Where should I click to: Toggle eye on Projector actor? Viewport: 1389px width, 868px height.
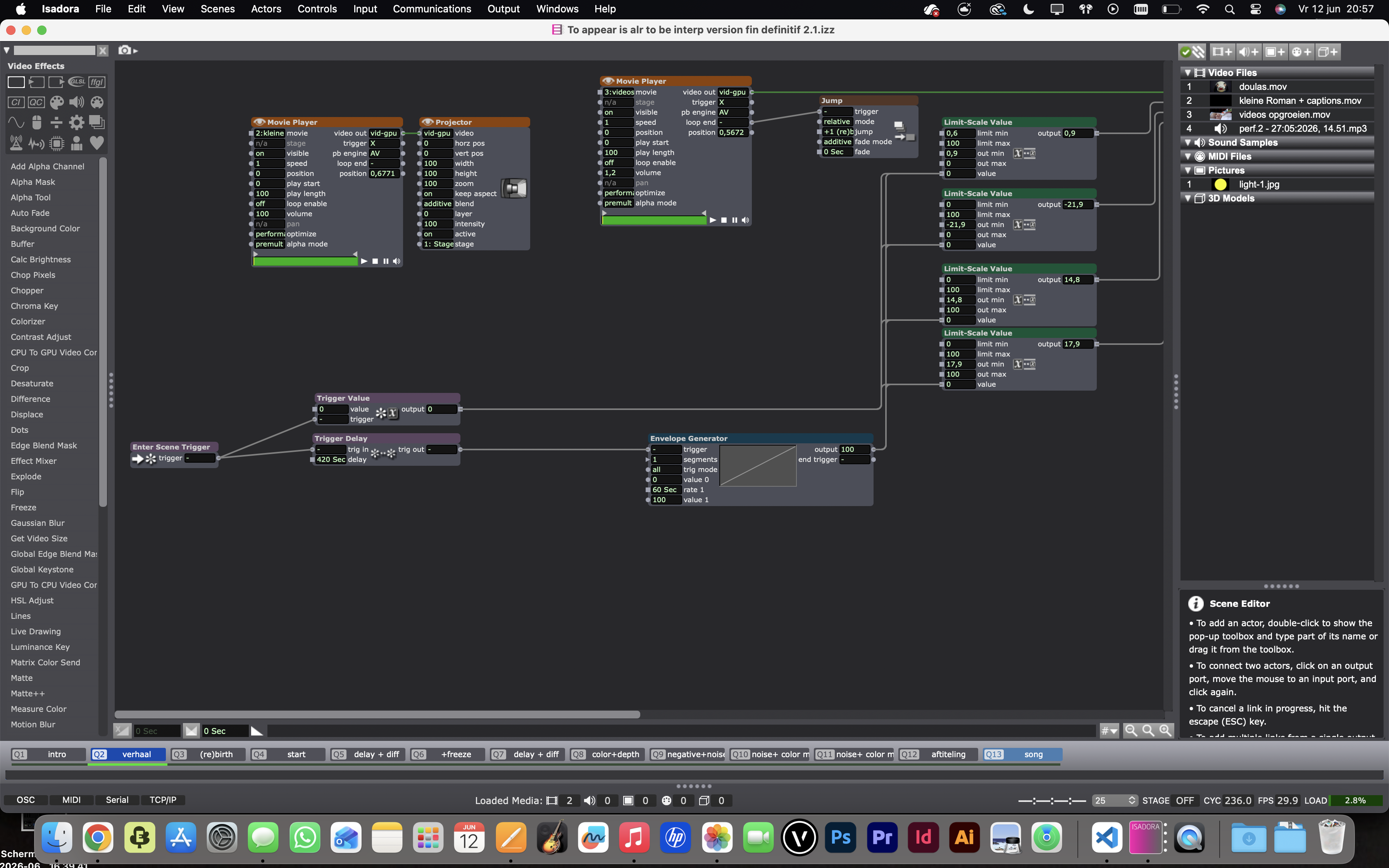(x=427, y=122)
